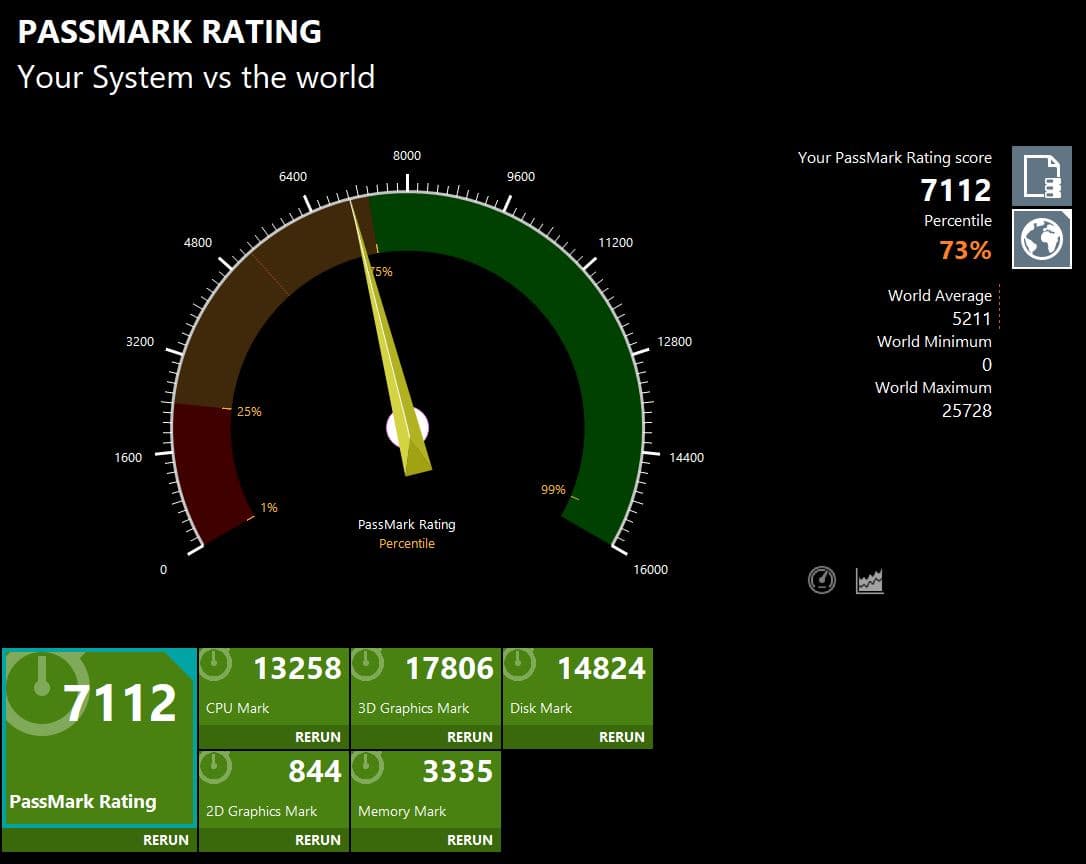Click the clock icon on Disk Mark tile

pyautogui.click(x=519, y=663)
